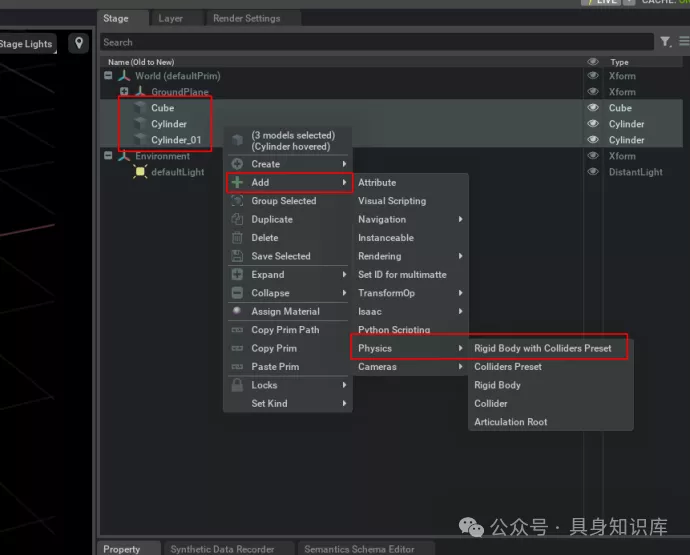
Task: Switch to the Render Settings tab
Action: pos(247,18)
